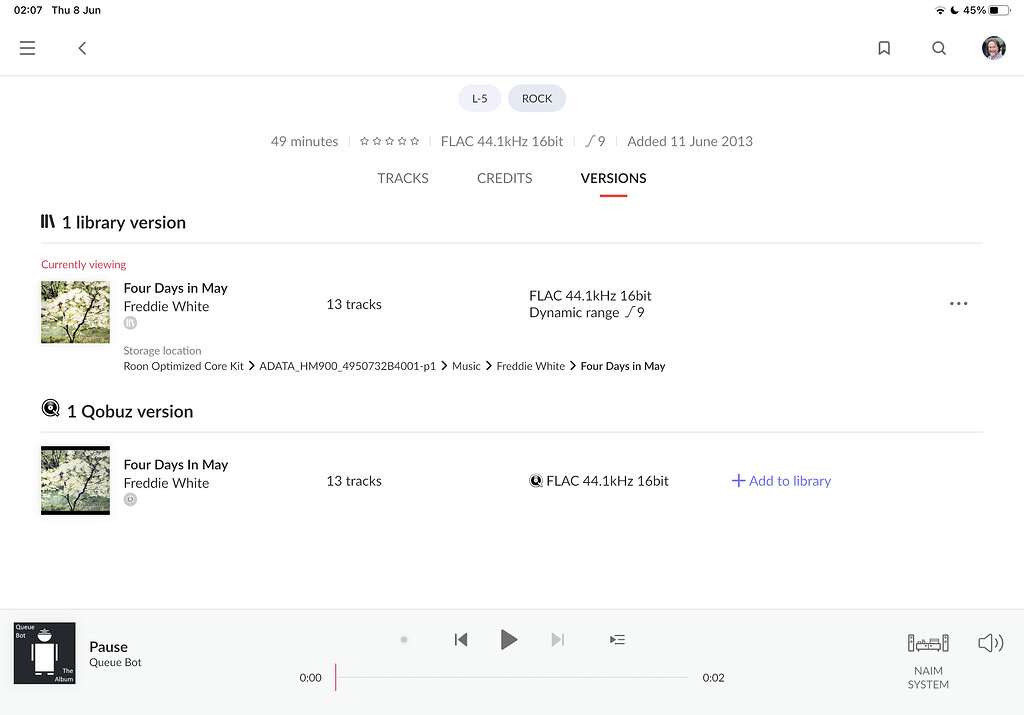Open the queue icon in playback bar

tap(617, 639)
